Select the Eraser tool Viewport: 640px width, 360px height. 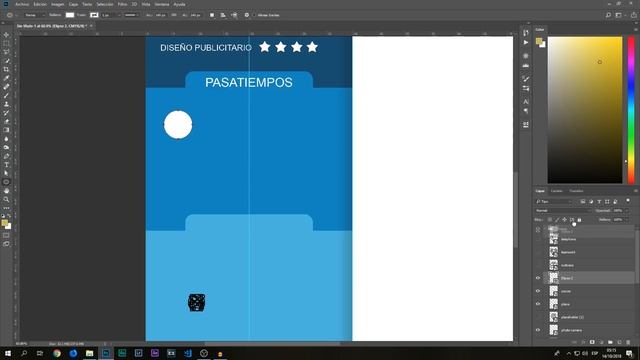[x=6, y=121]
